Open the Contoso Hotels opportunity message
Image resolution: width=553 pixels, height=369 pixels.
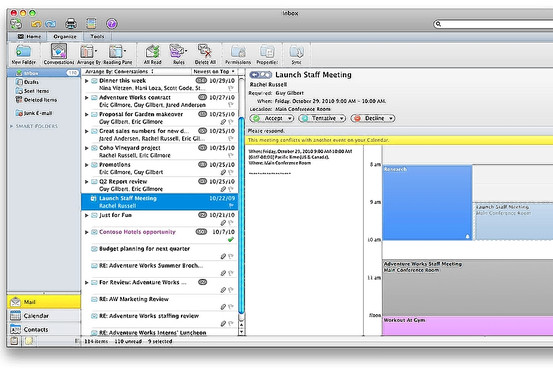160,236
